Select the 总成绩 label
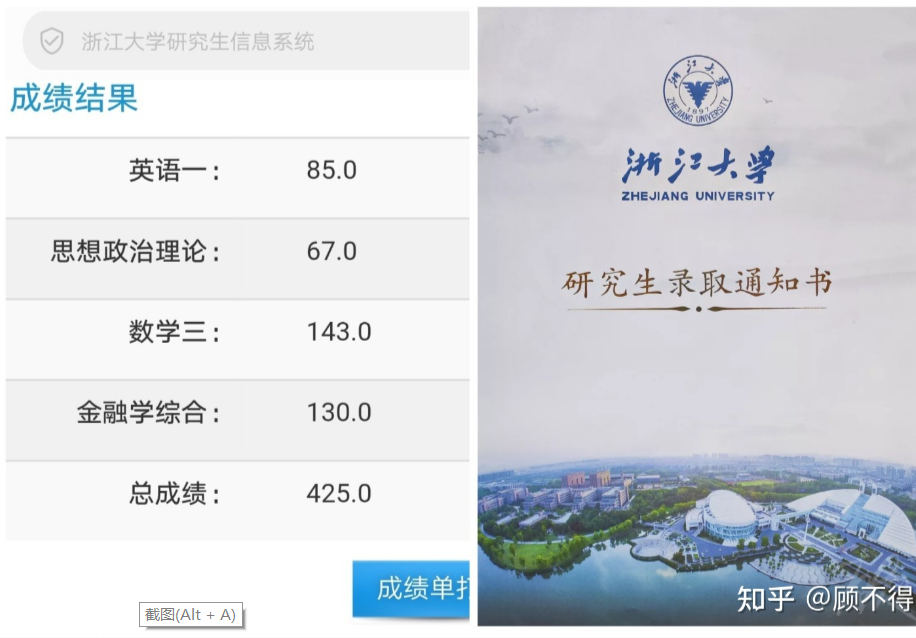 click(x=175, y=494)
